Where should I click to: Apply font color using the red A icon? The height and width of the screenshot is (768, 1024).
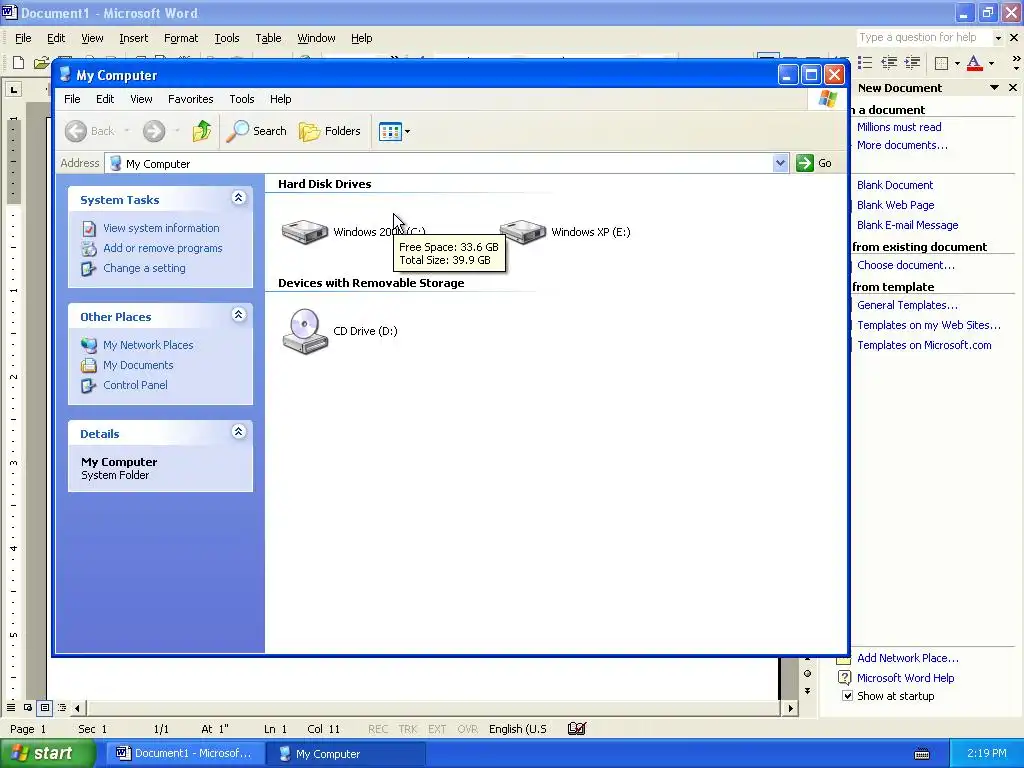click(x=974, y=63)
